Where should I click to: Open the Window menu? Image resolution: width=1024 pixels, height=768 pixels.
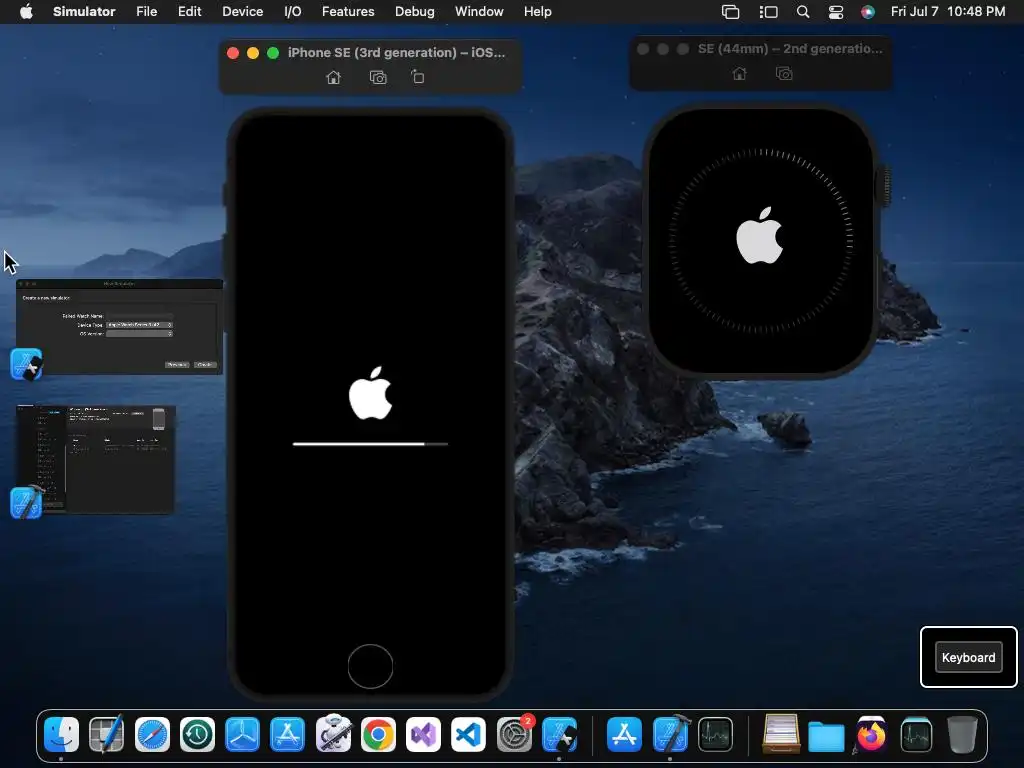479,12
